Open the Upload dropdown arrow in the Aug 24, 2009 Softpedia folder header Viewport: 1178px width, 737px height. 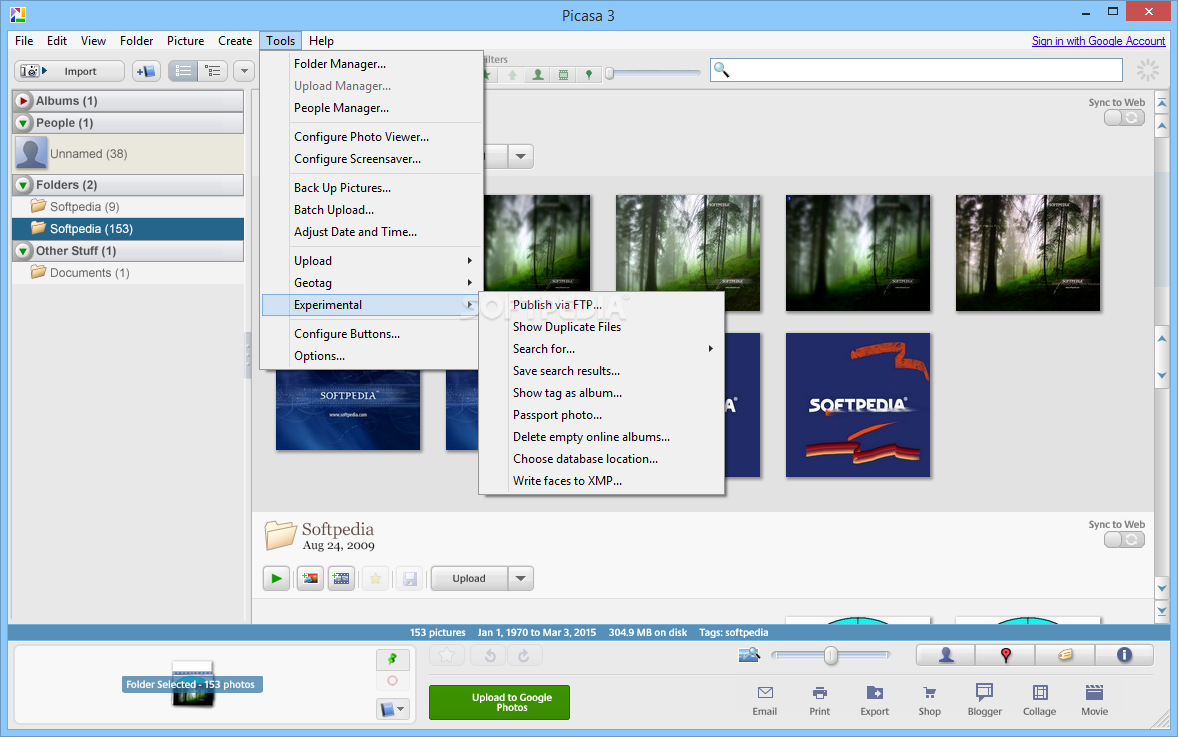[521, 578]
